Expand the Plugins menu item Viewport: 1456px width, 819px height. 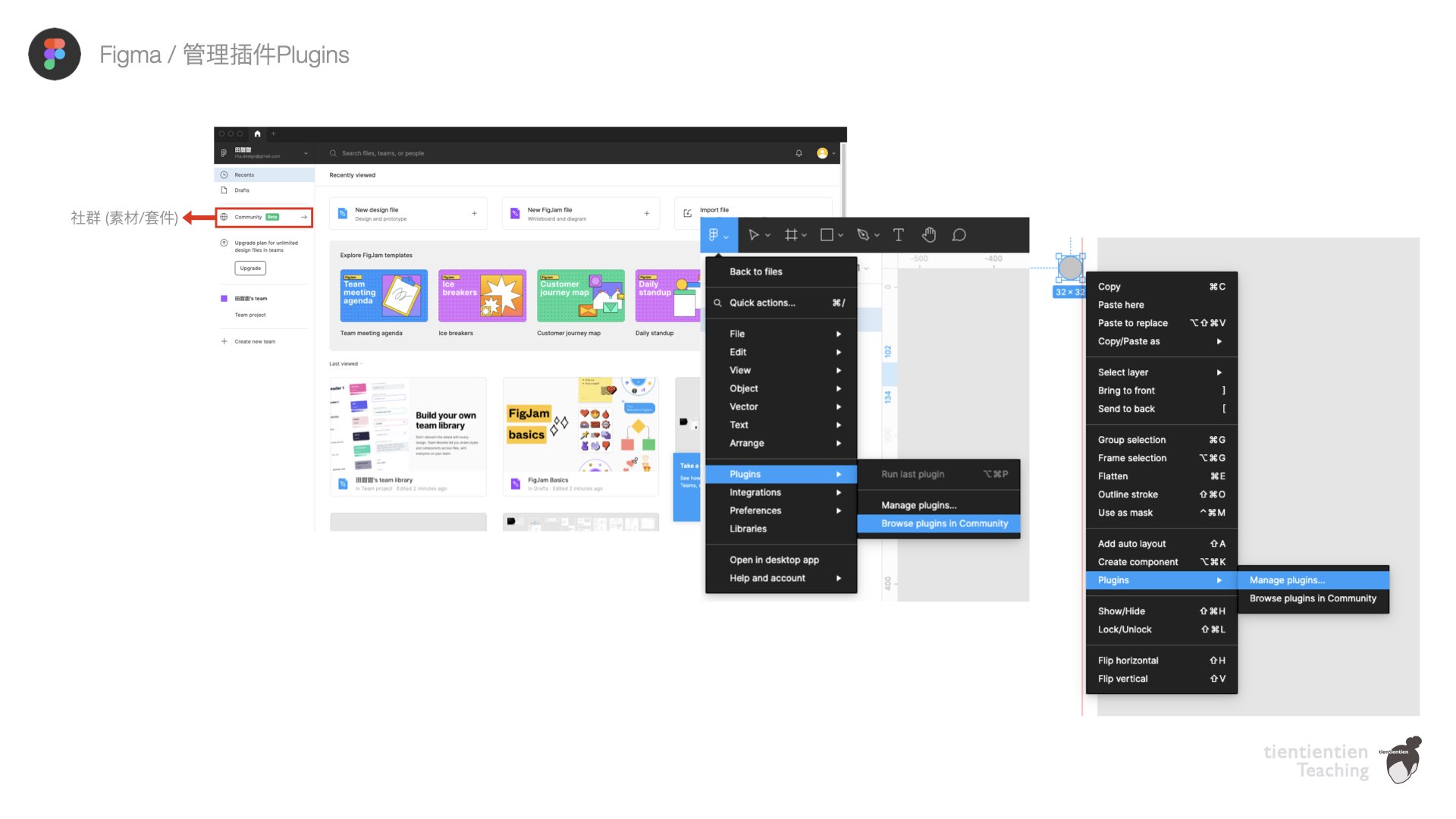[x=780, y=473]
